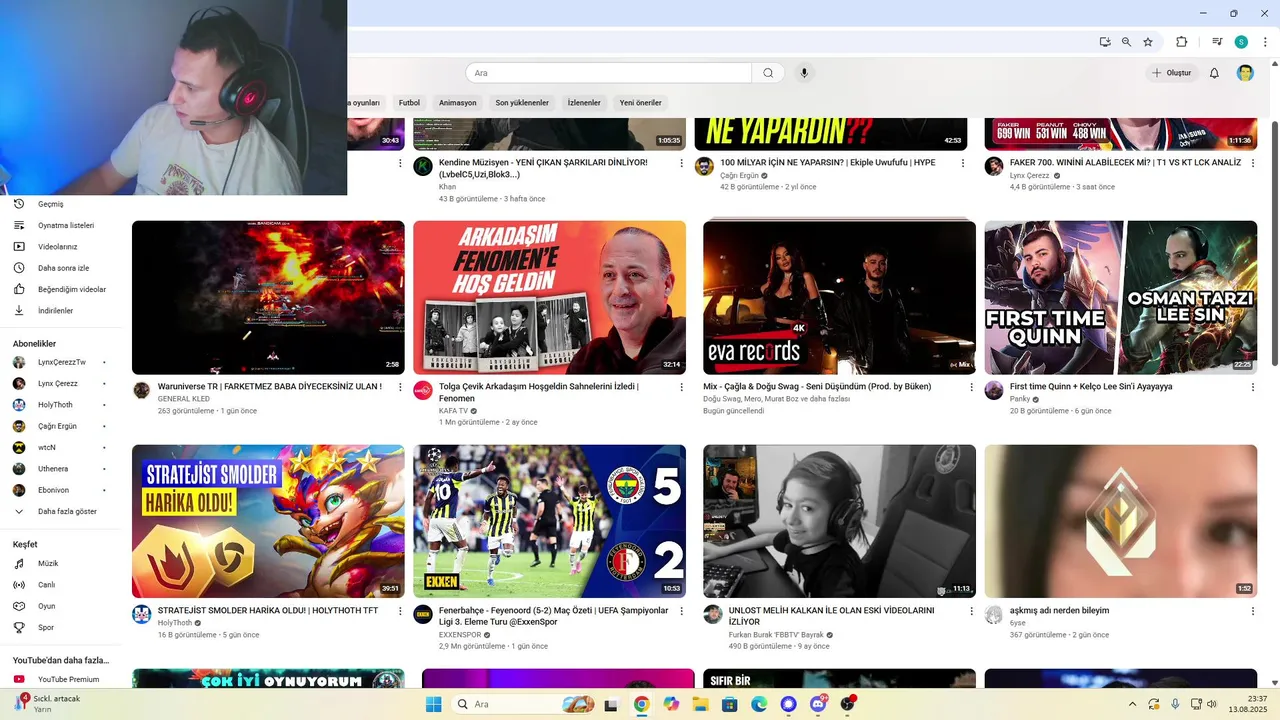Viewport: 1280px width, 720px height.
Task: Open options menu for Tolga Çevik video
Action: point(682,387)
